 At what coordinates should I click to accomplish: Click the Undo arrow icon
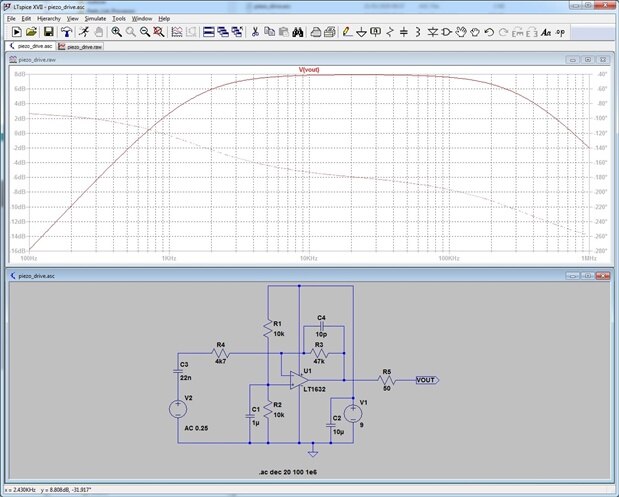489,32
